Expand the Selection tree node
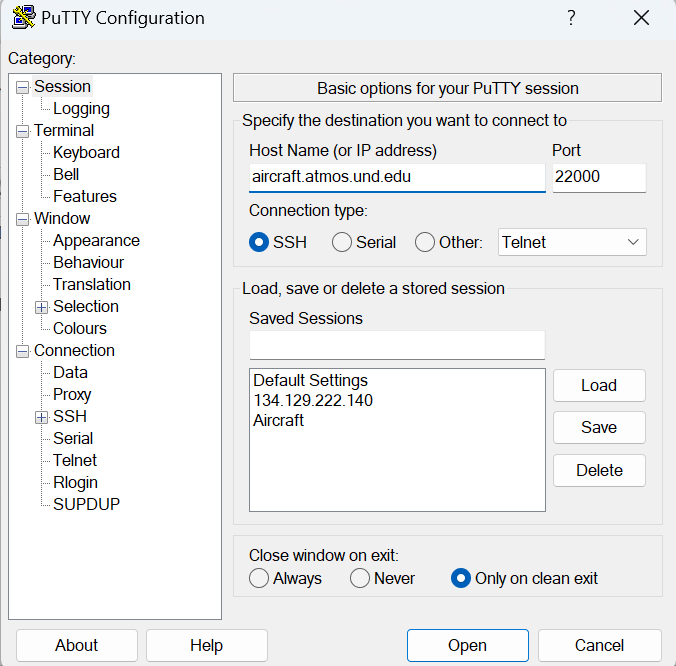This screenshot has height=666, width=676. (x=41, y=307)
